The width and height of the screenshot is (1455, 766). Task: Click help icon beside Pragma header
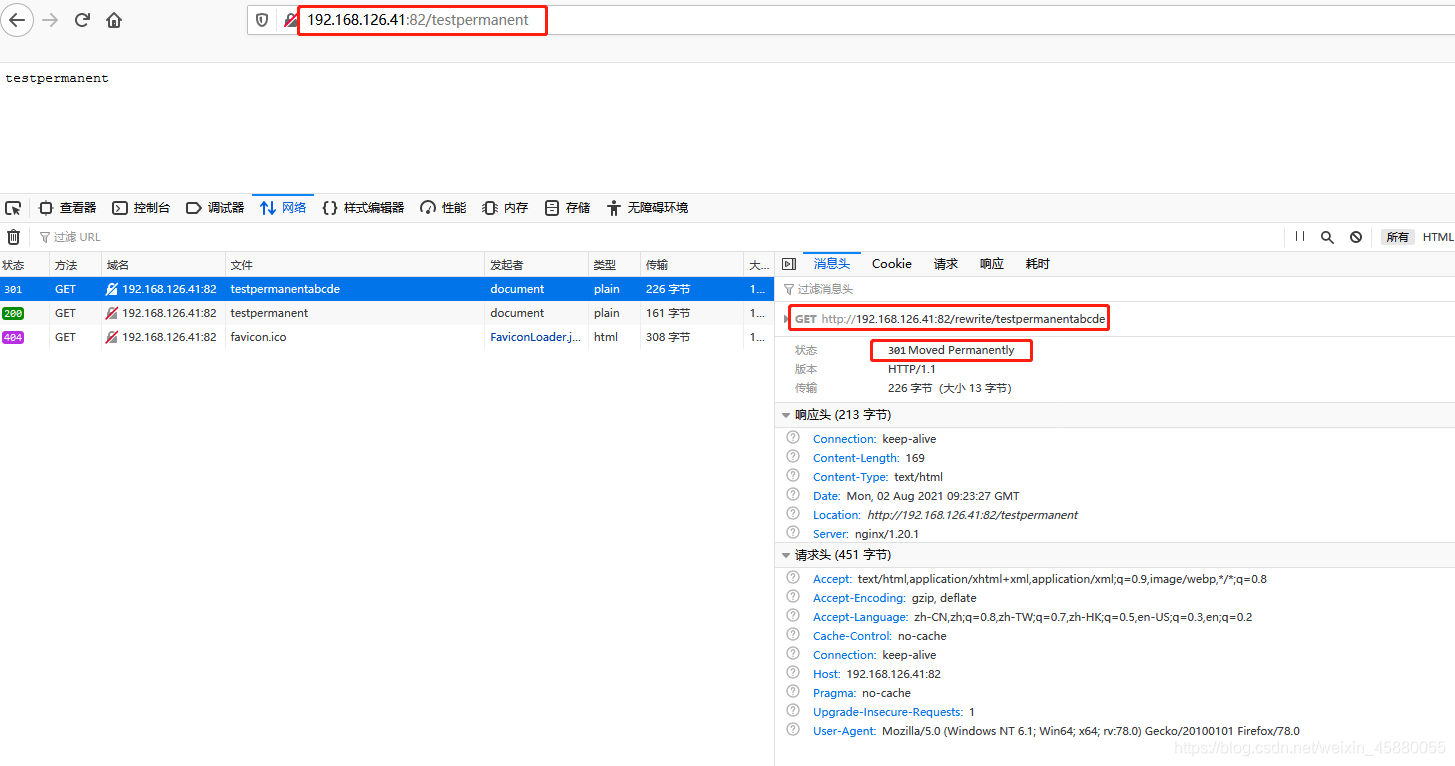tap(793, 692)
